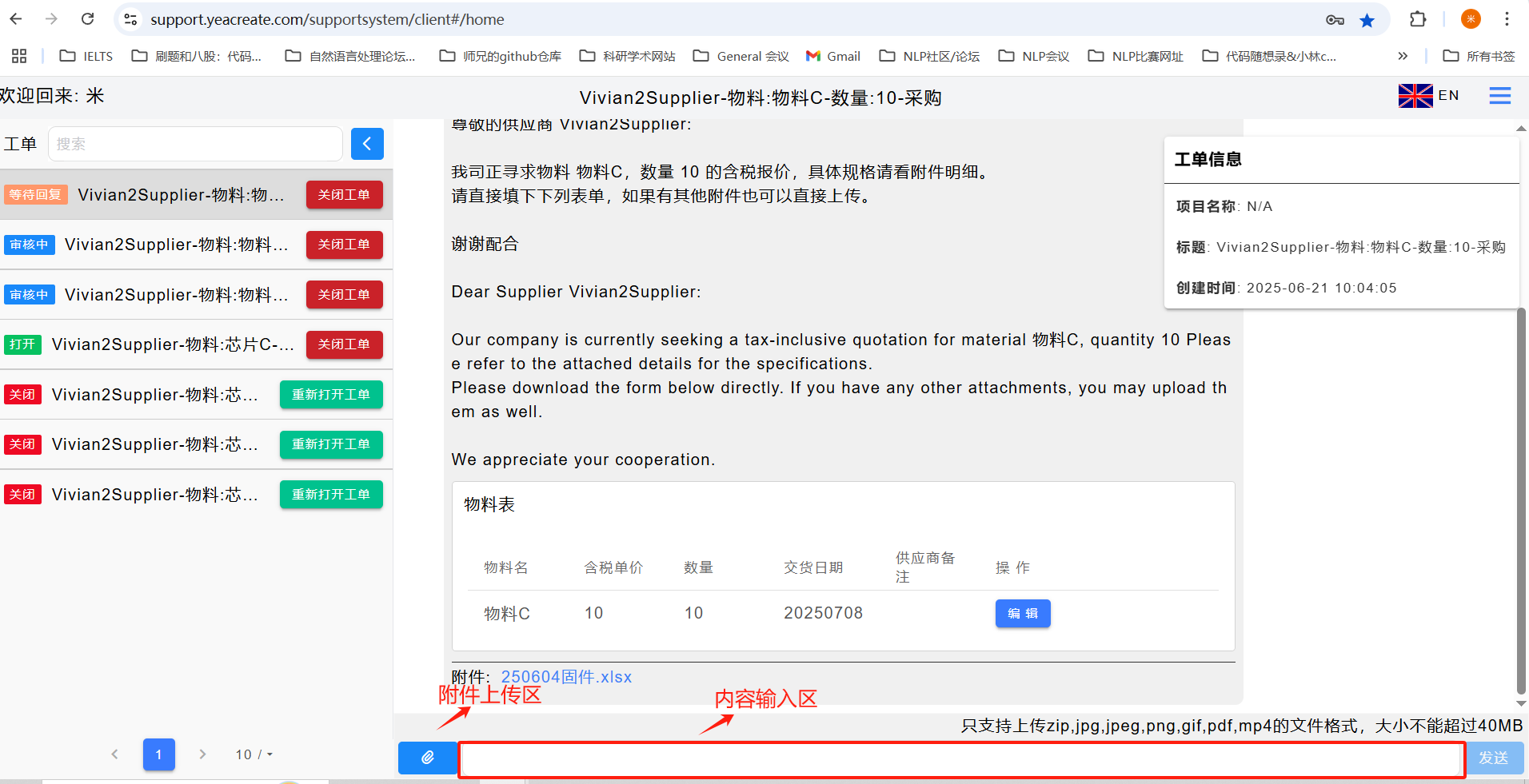Bookmark this page with the star icon
Screen dimensions: 1529x784
1367,20
